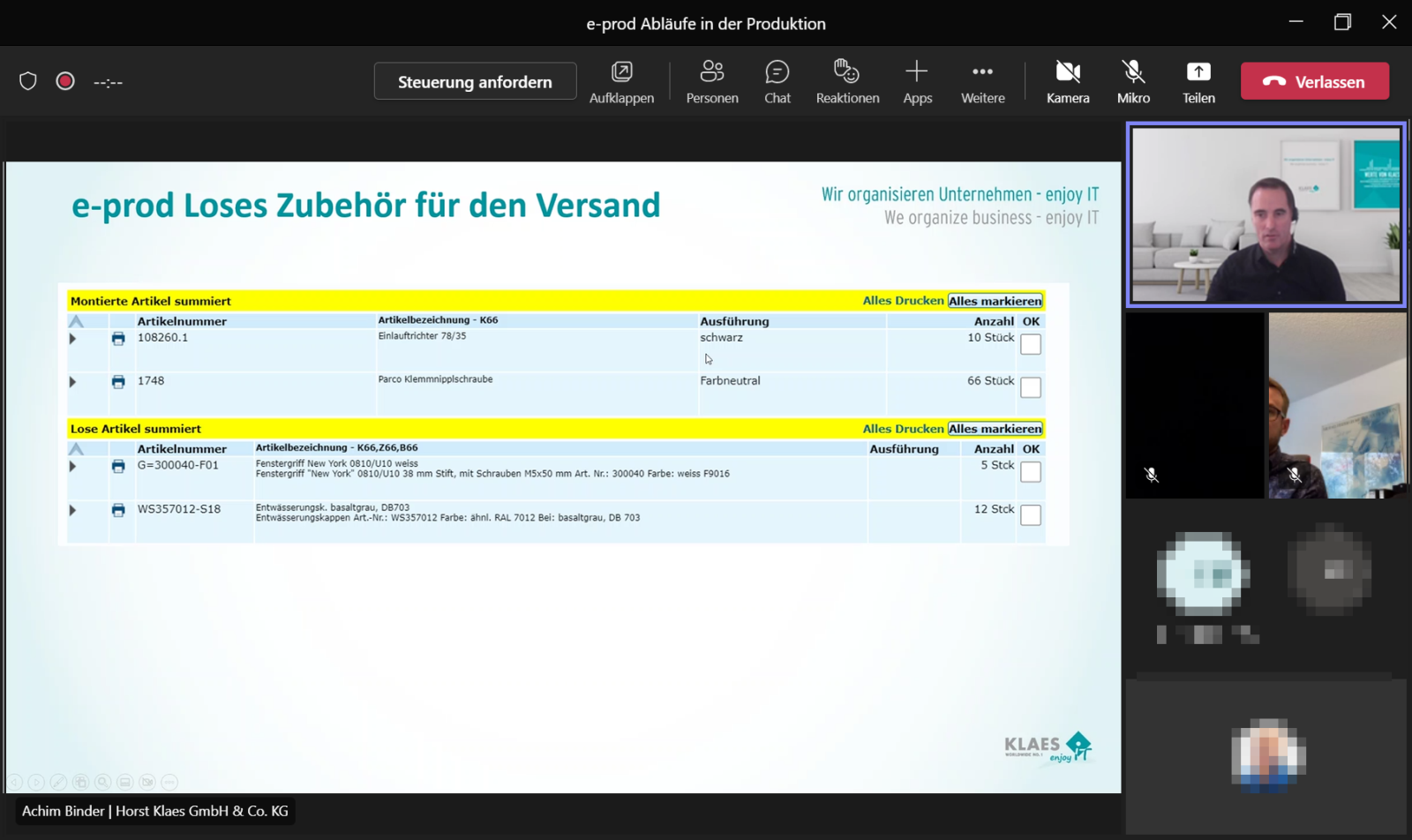This screenshot has width=1412, height=840.
Task: Open the Weitere more options menu
Action: click(983, 82)
